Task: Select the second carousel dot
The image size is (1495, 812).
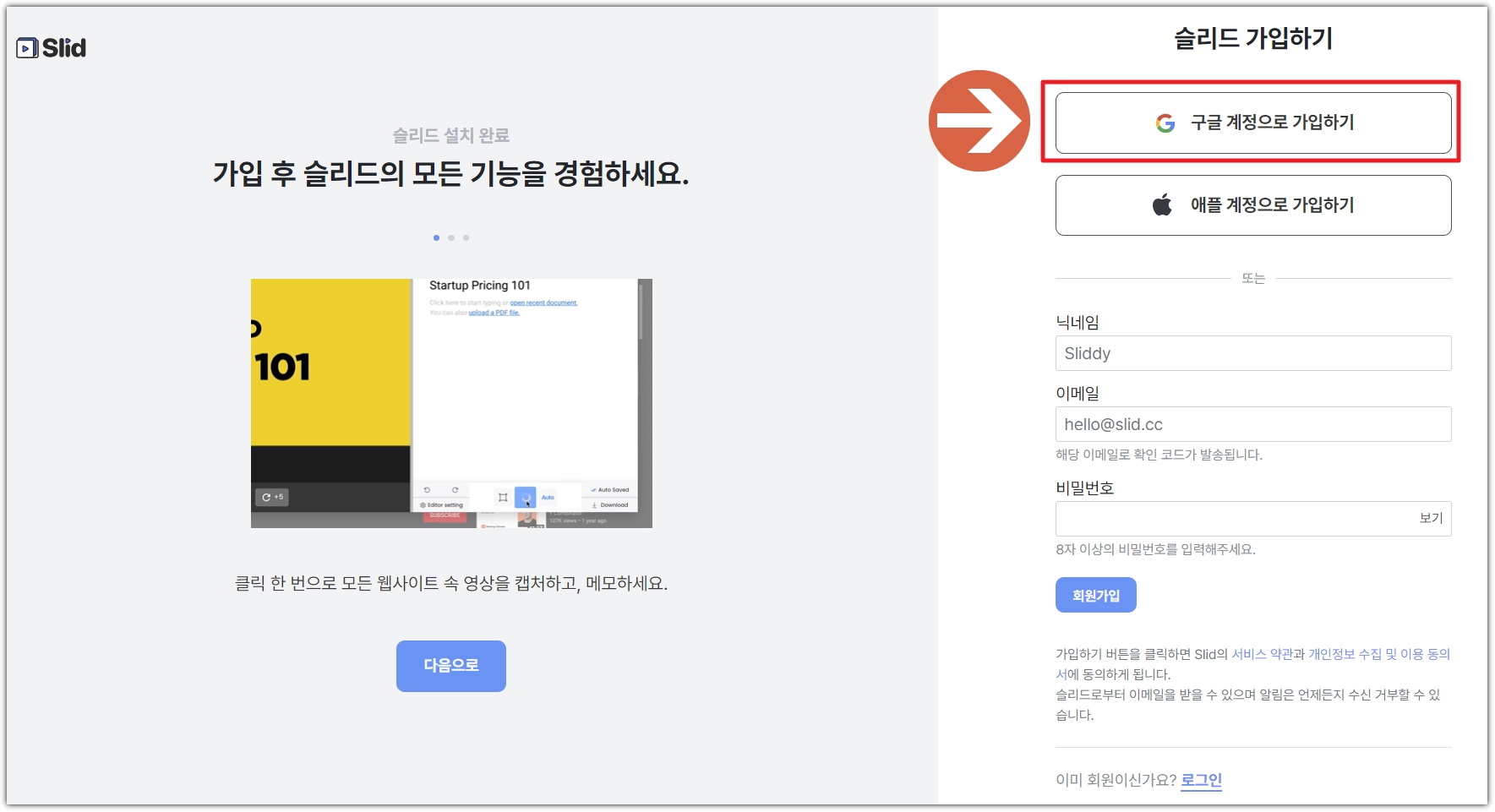Action: pyautogui.click(x=451, y=237)
